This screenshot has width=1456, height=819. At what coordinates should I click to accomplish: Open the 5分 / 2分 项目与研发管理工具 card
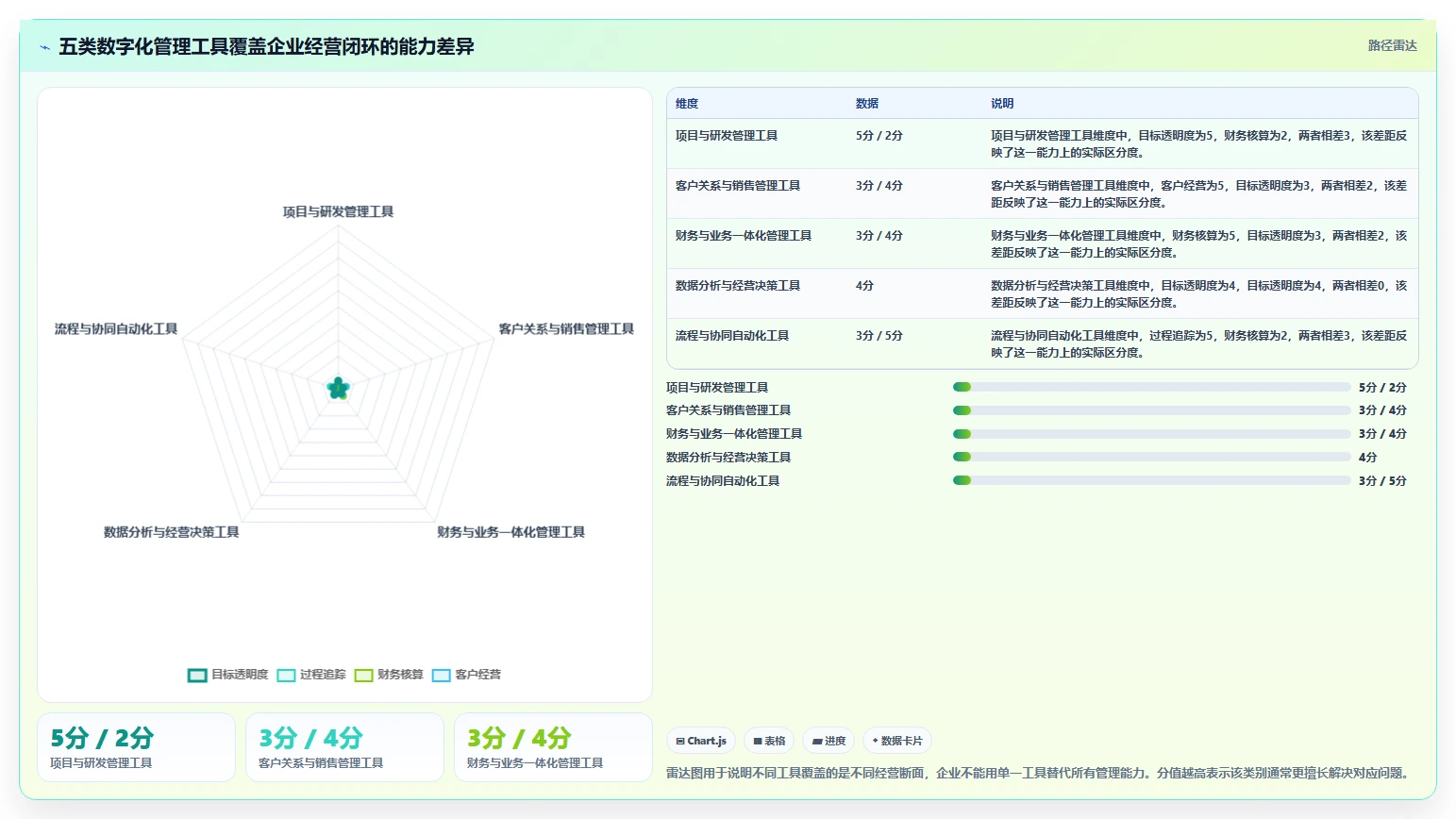136,747
